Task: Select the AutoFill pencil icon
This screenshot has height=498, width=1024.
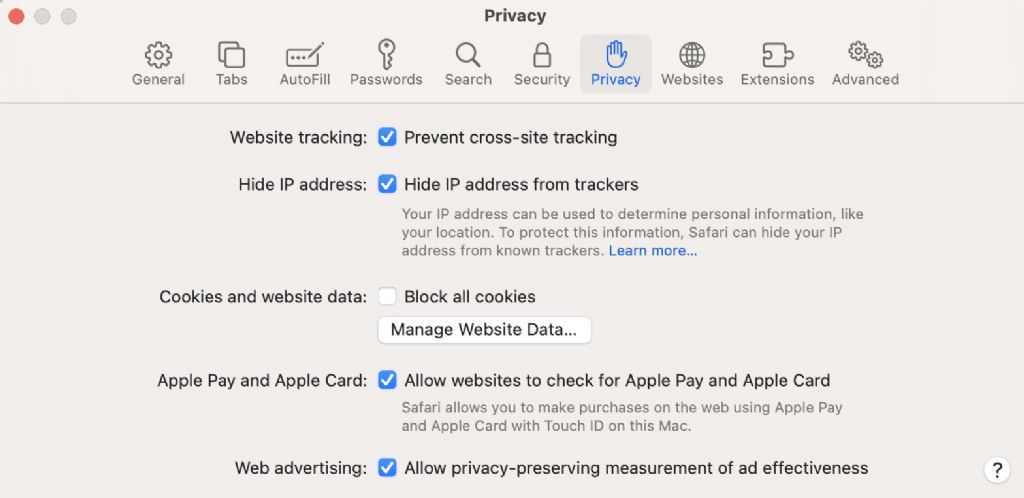Action: [x=305, y=55]
